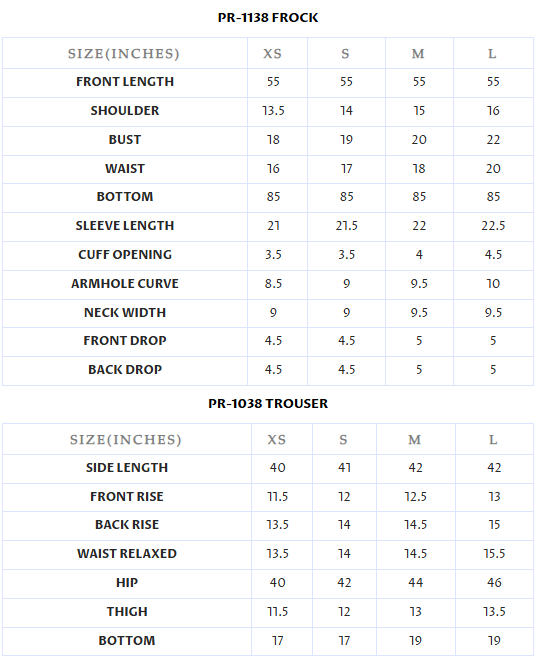The width and height of the screenshot is (540, 661).
Task: Click the SHOULDER value 13.5 for XS
Action: click(273, 111)
